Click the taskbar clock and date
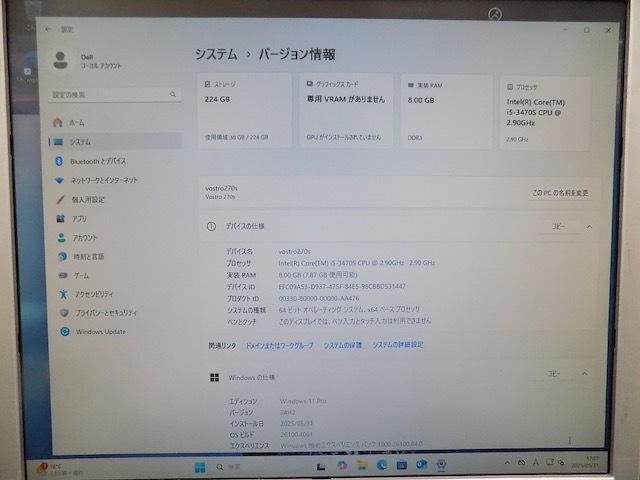Image resolution: width=640 pixels, height=480 pixels. tap(586, 462)
